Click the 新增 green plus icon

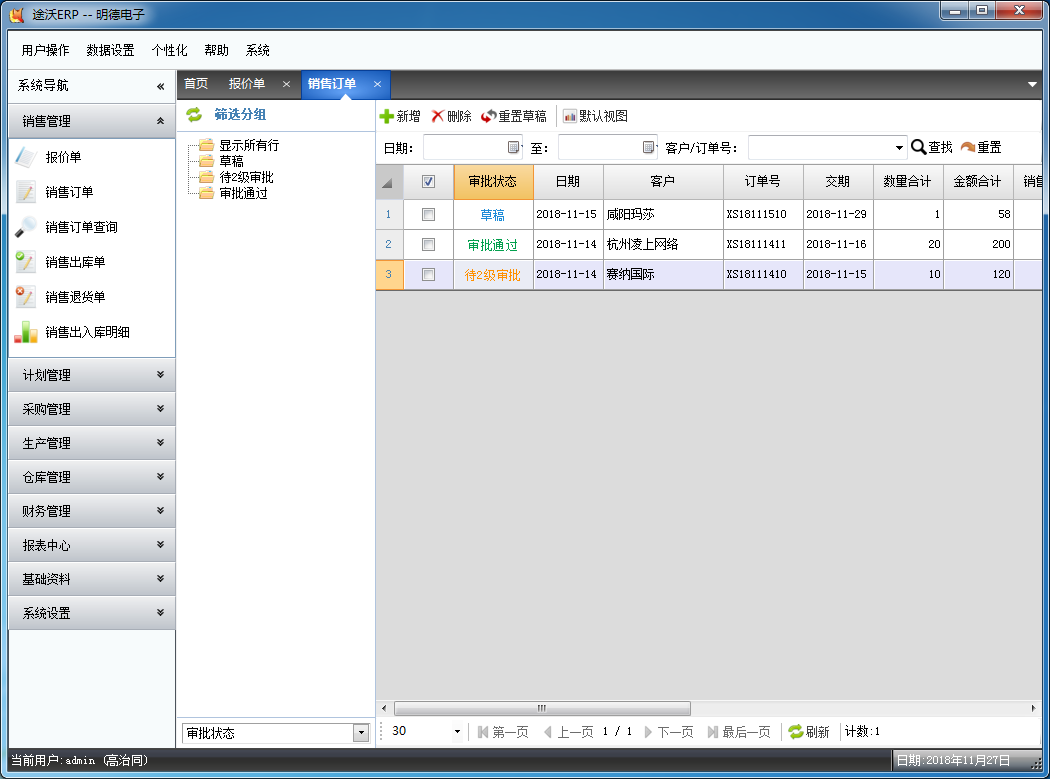[387, 116]
